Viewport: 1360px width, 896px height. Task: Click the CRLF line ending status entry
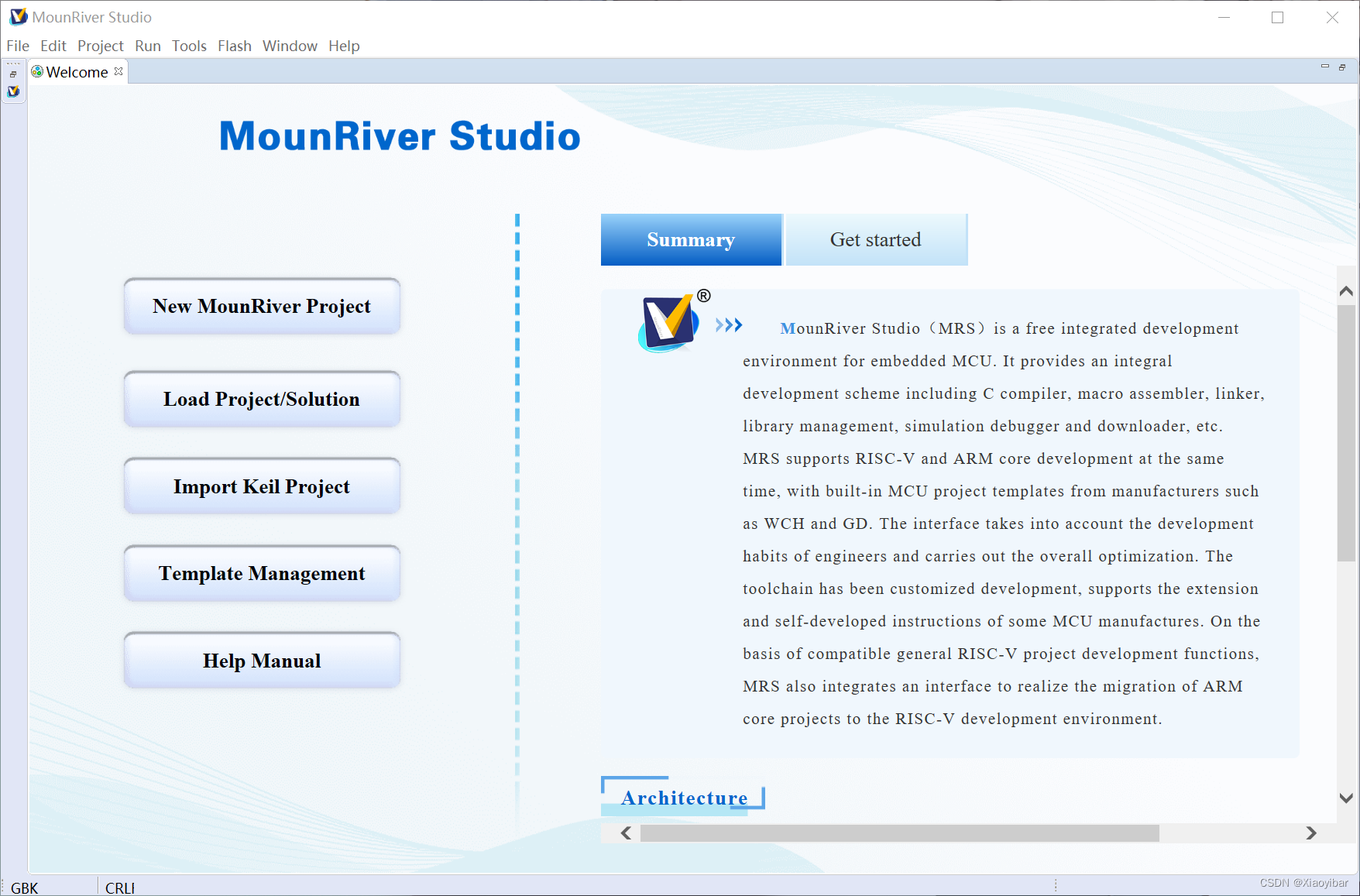click(120, 887)
